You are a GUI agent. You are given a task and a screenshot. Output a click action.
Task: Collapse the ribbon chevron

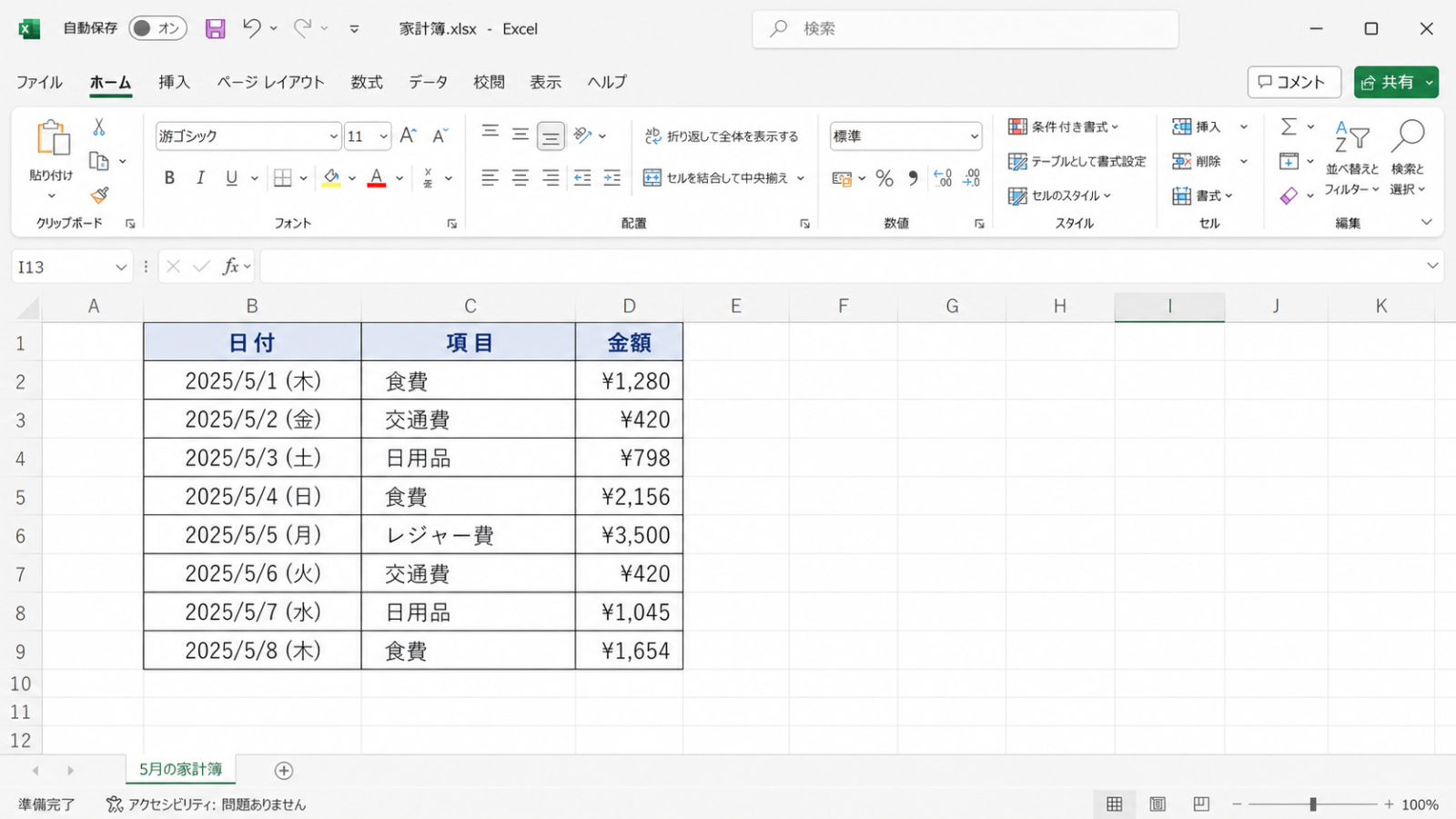tap(1426, 222)
